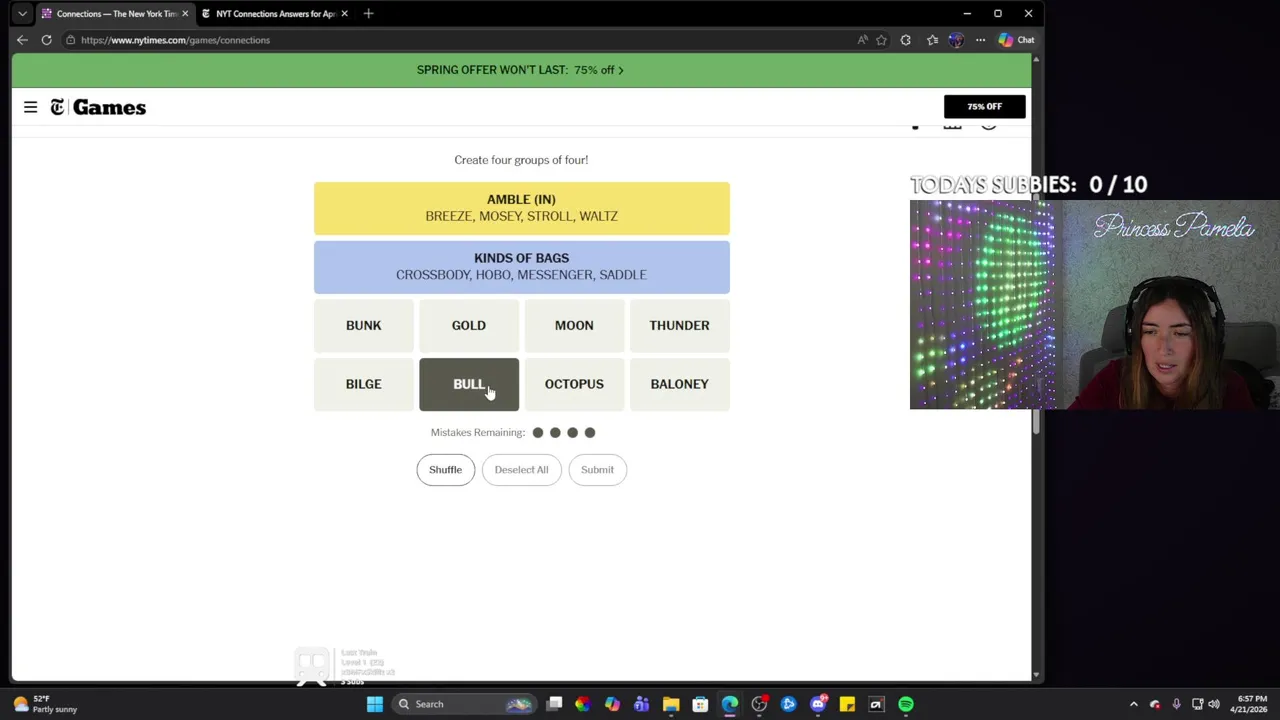Select the MOON tile
Viewport: 1280px width, 720px height.
coord(574,326)
